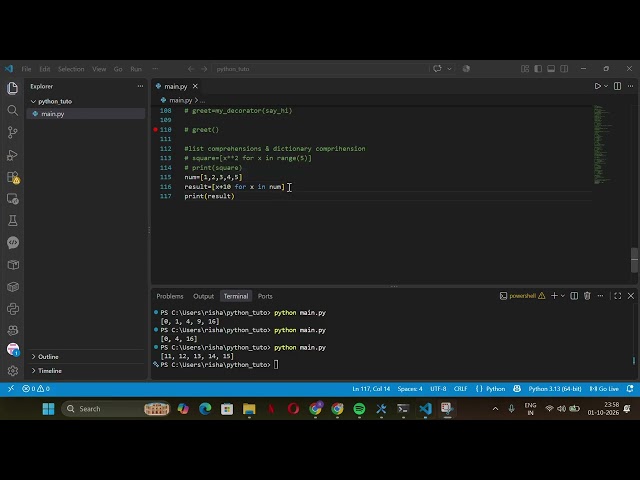640x480 pixels.
Task: Split the terminal
Action: pyautogui.click(x=574, y=296)
